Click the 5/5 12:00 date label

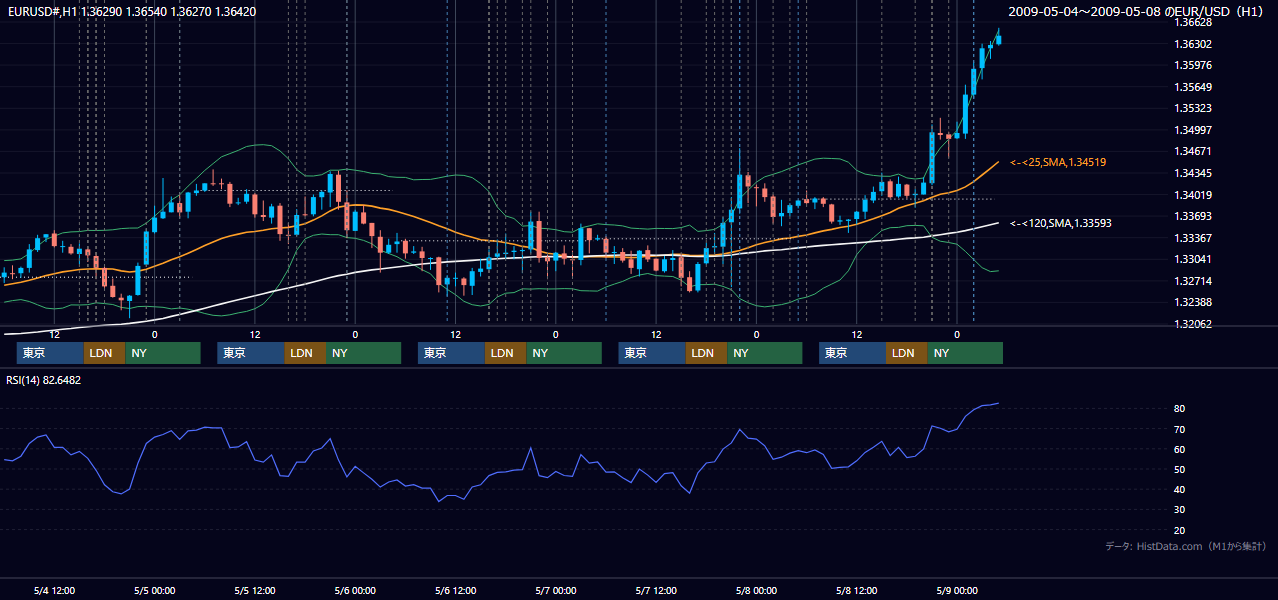point(254,590)
